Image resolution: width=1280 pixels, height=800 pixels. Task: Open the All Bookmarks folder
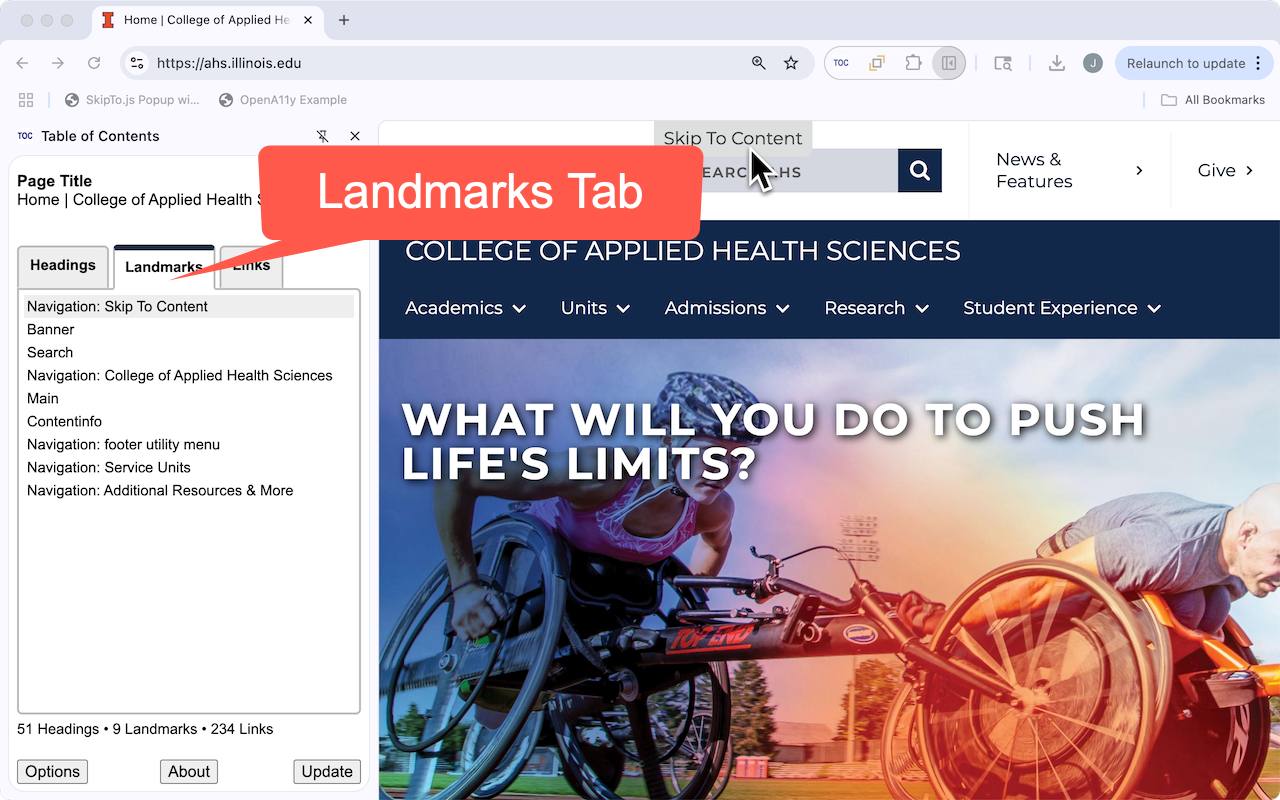(x=1213, y=100)
